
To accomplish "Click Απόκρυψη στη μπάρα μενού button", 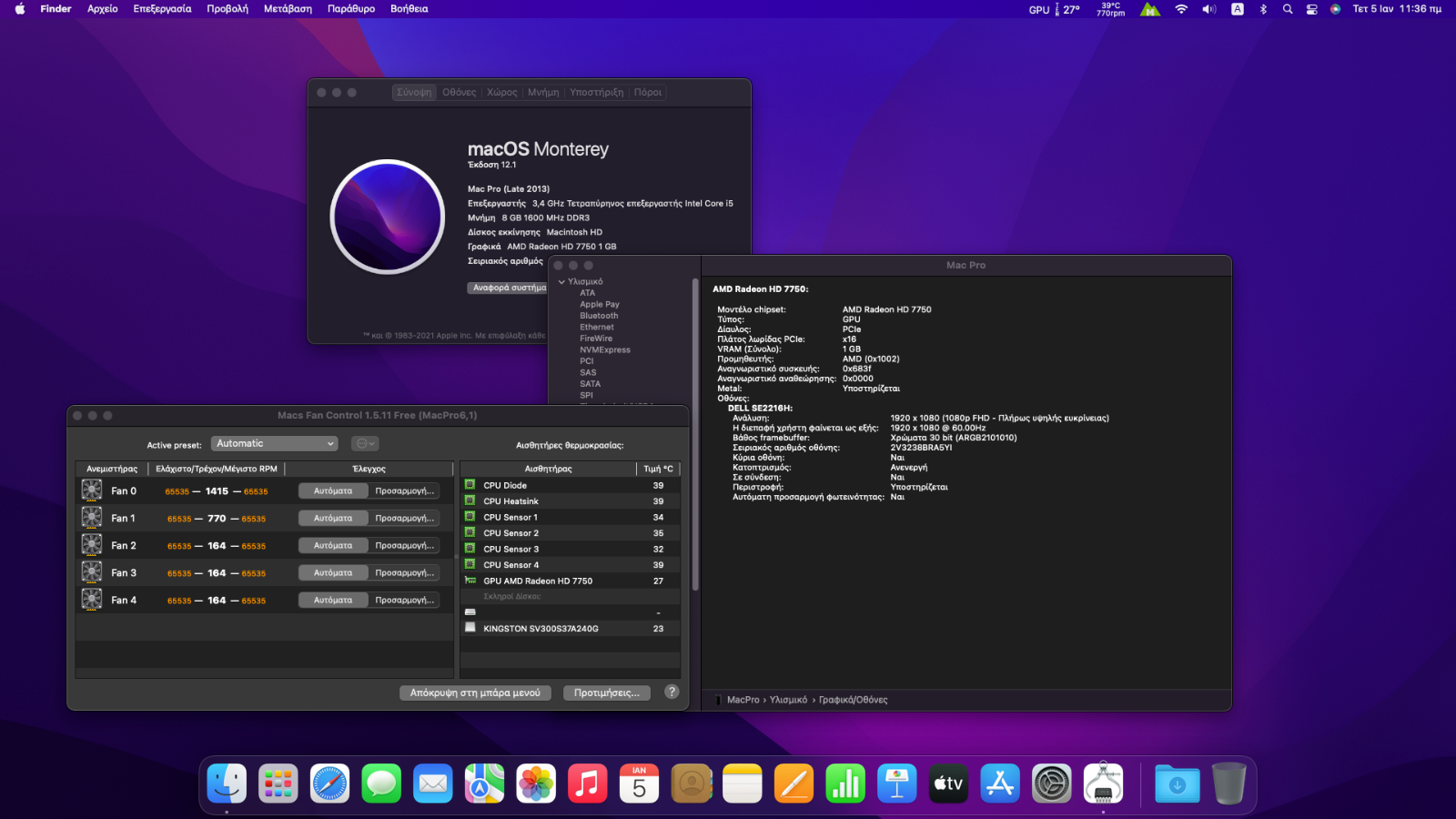I will (475, 693).
